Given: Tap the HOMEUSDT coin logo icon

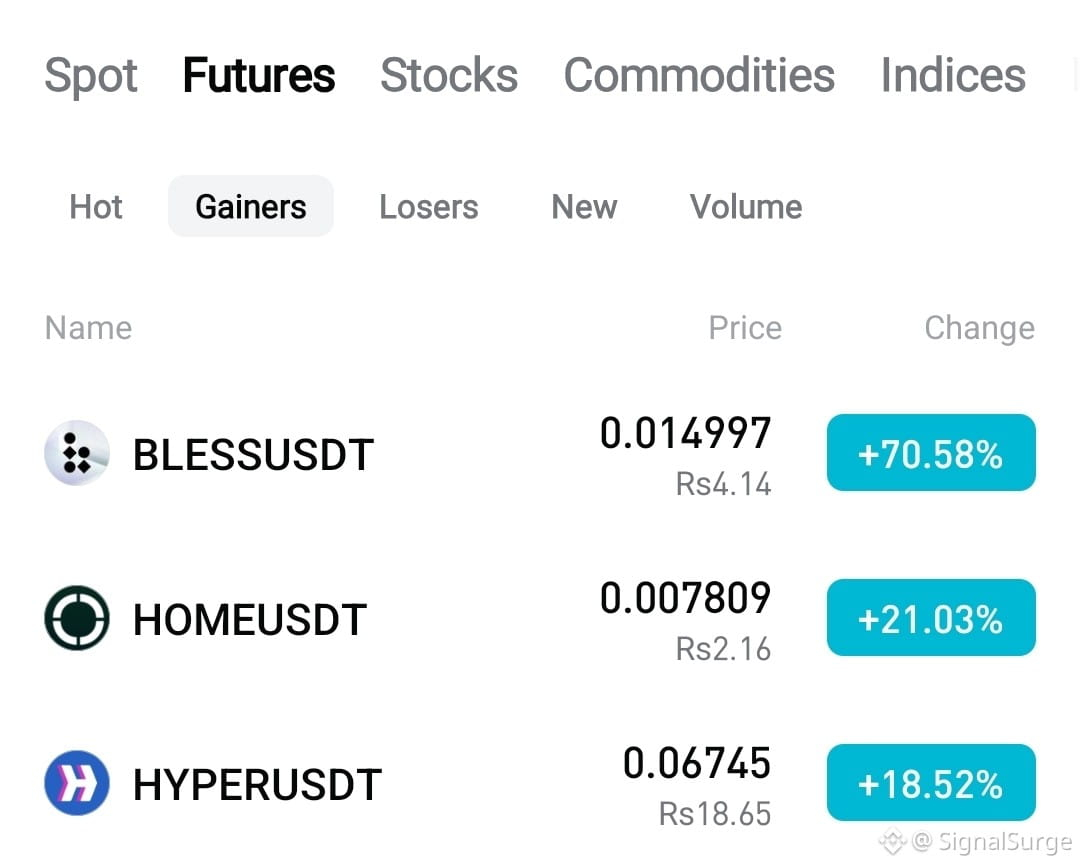Looking at the screenshot, I should point(76,618).
